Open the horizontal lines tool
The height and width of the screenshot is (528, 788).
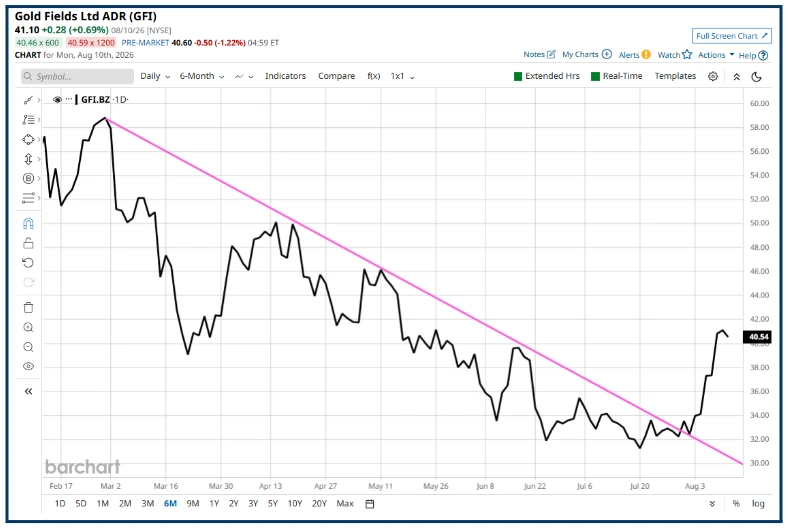[x=28, y=198]
